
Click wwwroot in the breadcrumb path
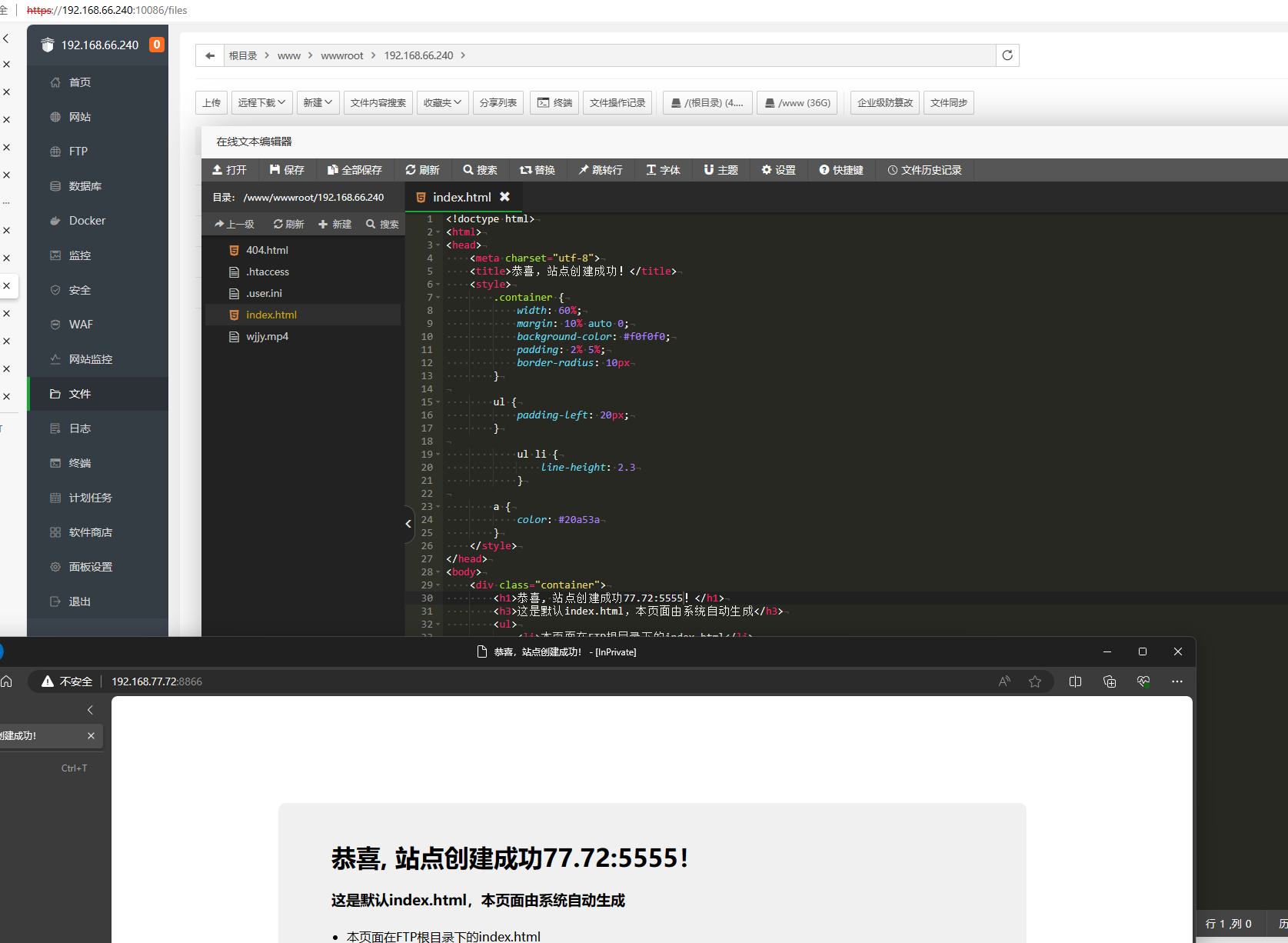[x=342, y=55]
